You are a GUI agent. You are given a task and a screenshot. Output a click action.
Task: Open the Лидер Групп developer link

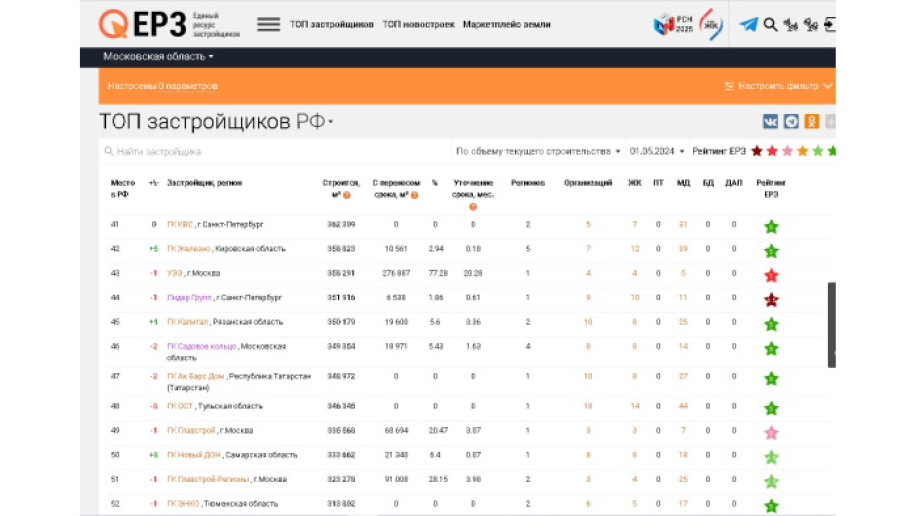[188, 297]
